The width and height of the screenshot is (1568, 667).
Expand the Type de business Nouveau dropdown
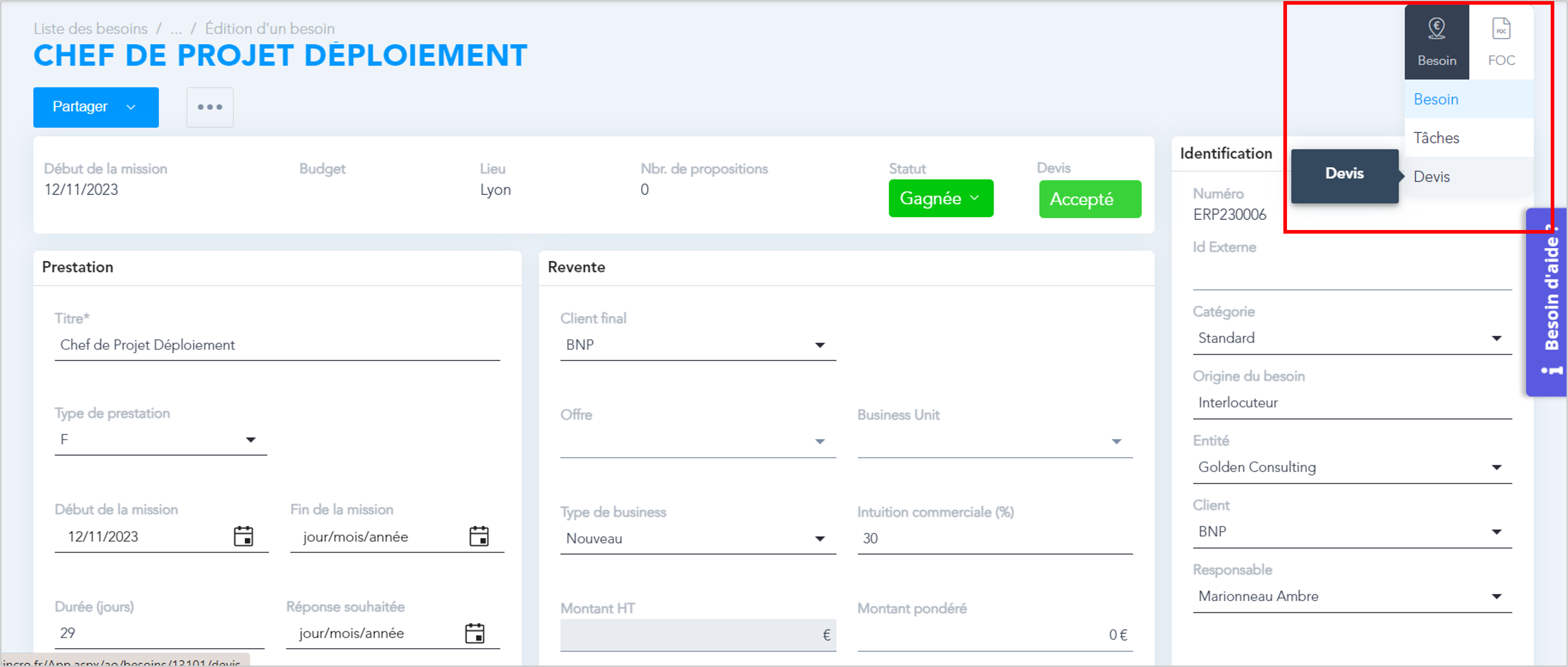click(698, 539)
